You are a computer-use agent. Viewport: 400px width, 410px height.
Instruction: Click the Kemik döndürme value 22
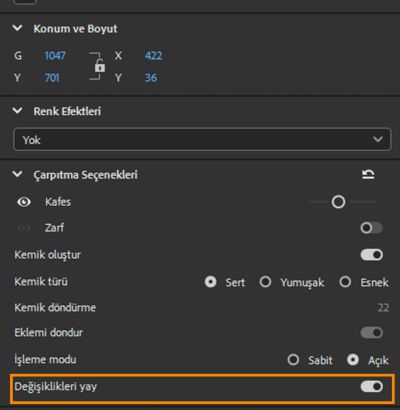tap(383, 307)
